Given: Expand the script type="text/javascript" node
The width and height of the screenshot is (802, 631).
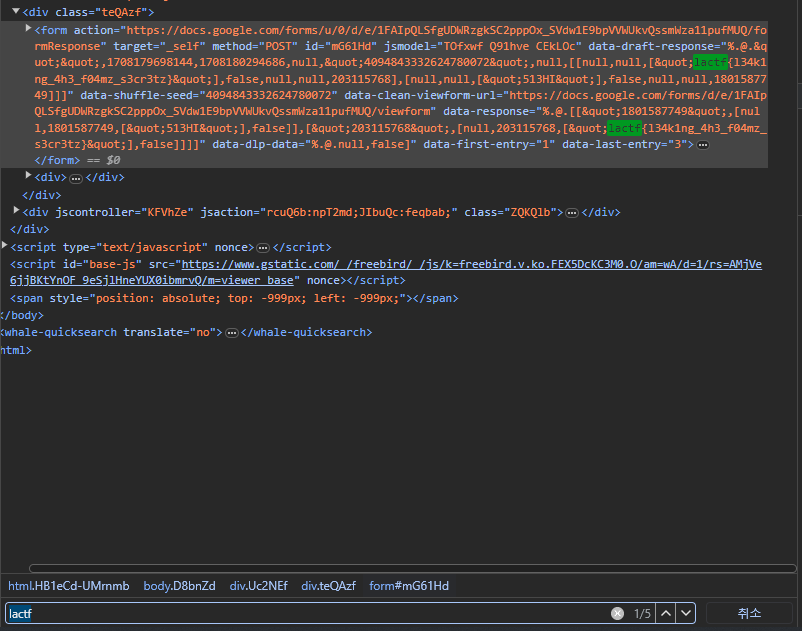Looking at the screenshot, I should (x=5, y=245).
